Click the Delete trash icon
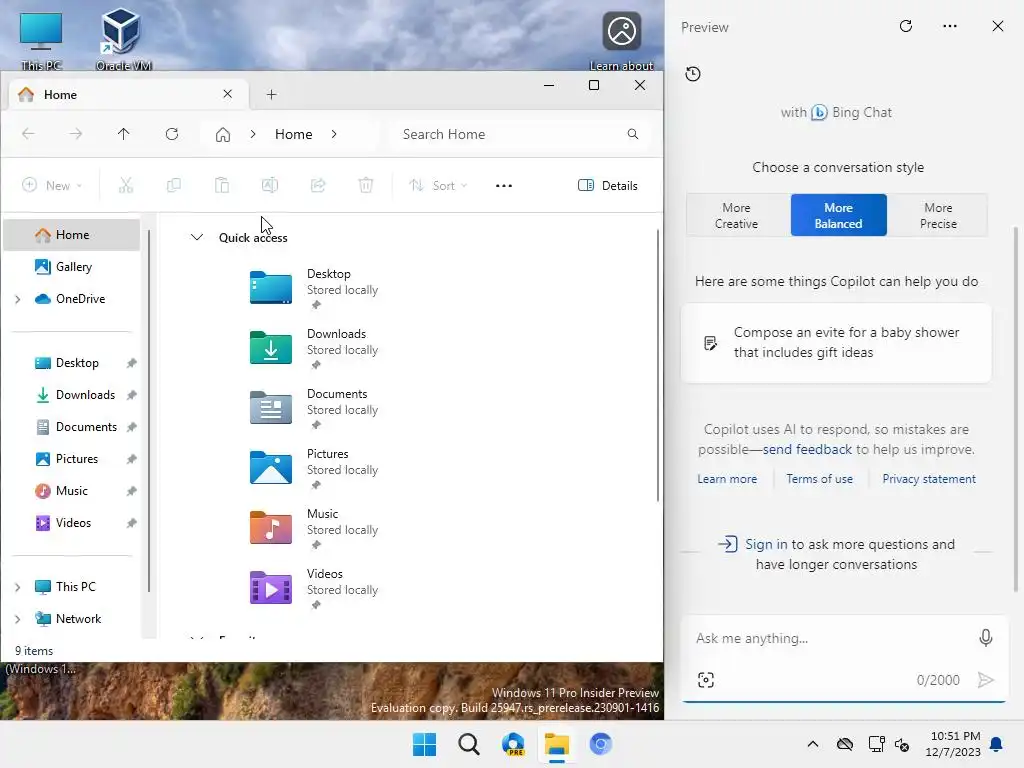This screenshot has width=1024, height=768. [366, 185]
